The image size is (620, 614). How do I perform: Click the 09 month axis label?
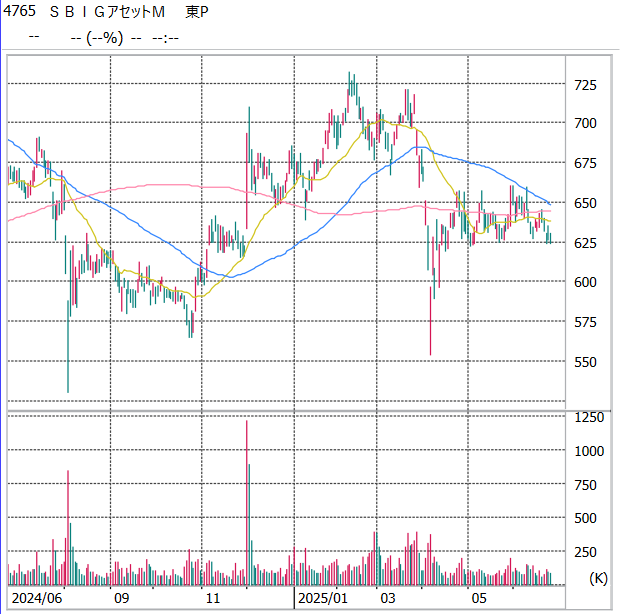coord(121,598)
